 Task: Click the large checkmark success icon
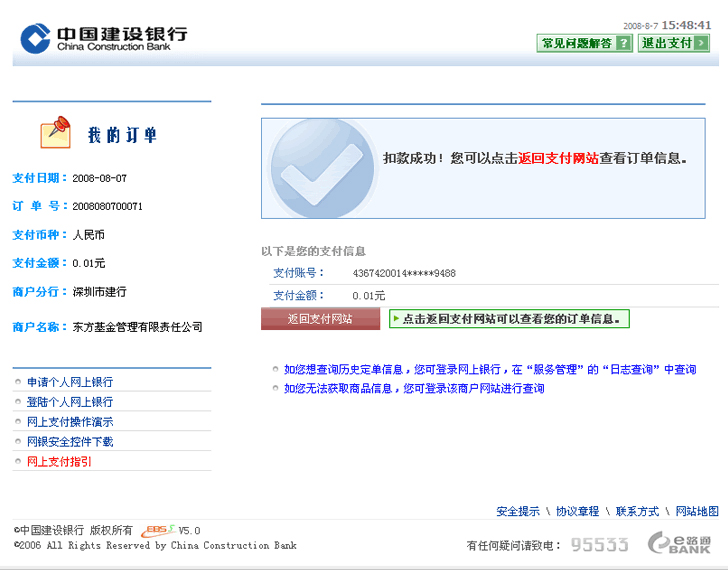point(322,168)
